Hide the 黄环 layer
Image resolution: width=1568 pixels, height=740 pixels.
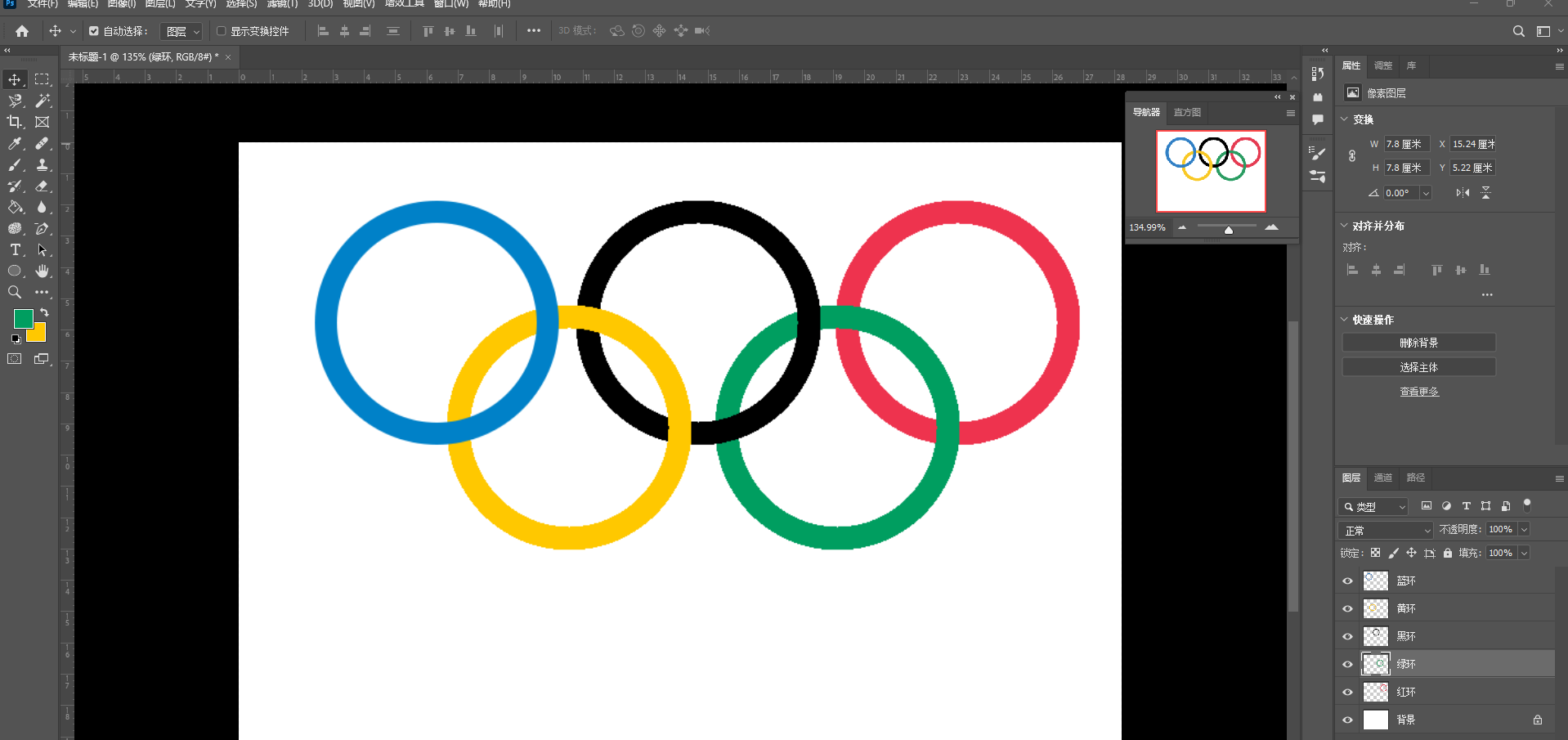1347,608
